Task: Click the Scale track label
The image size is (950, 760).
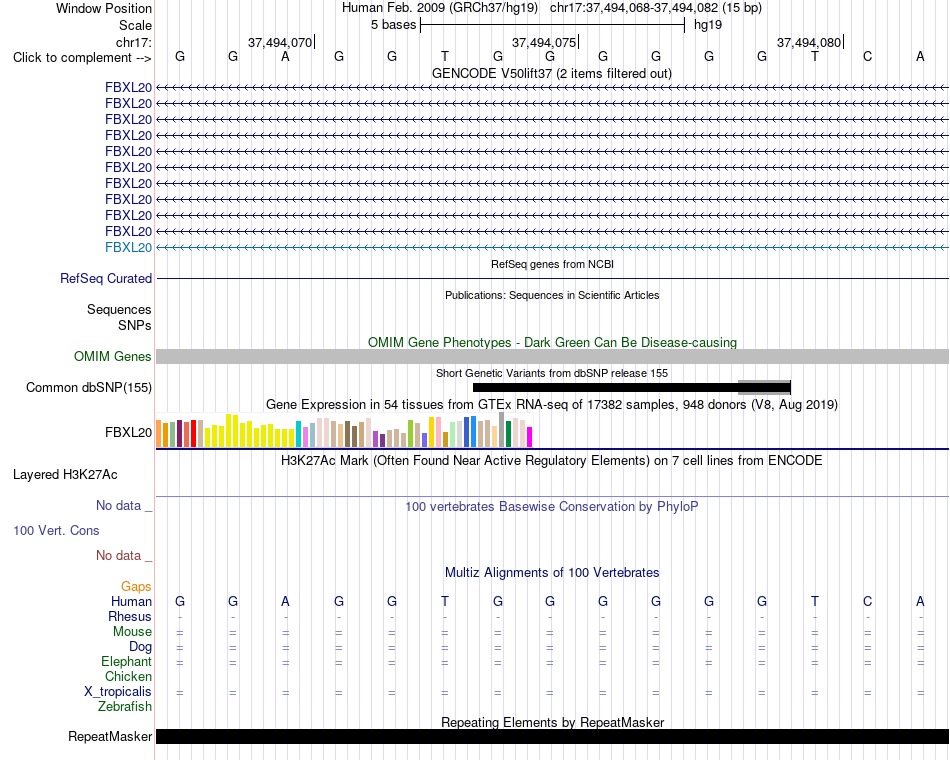Action: pos(135,25)
